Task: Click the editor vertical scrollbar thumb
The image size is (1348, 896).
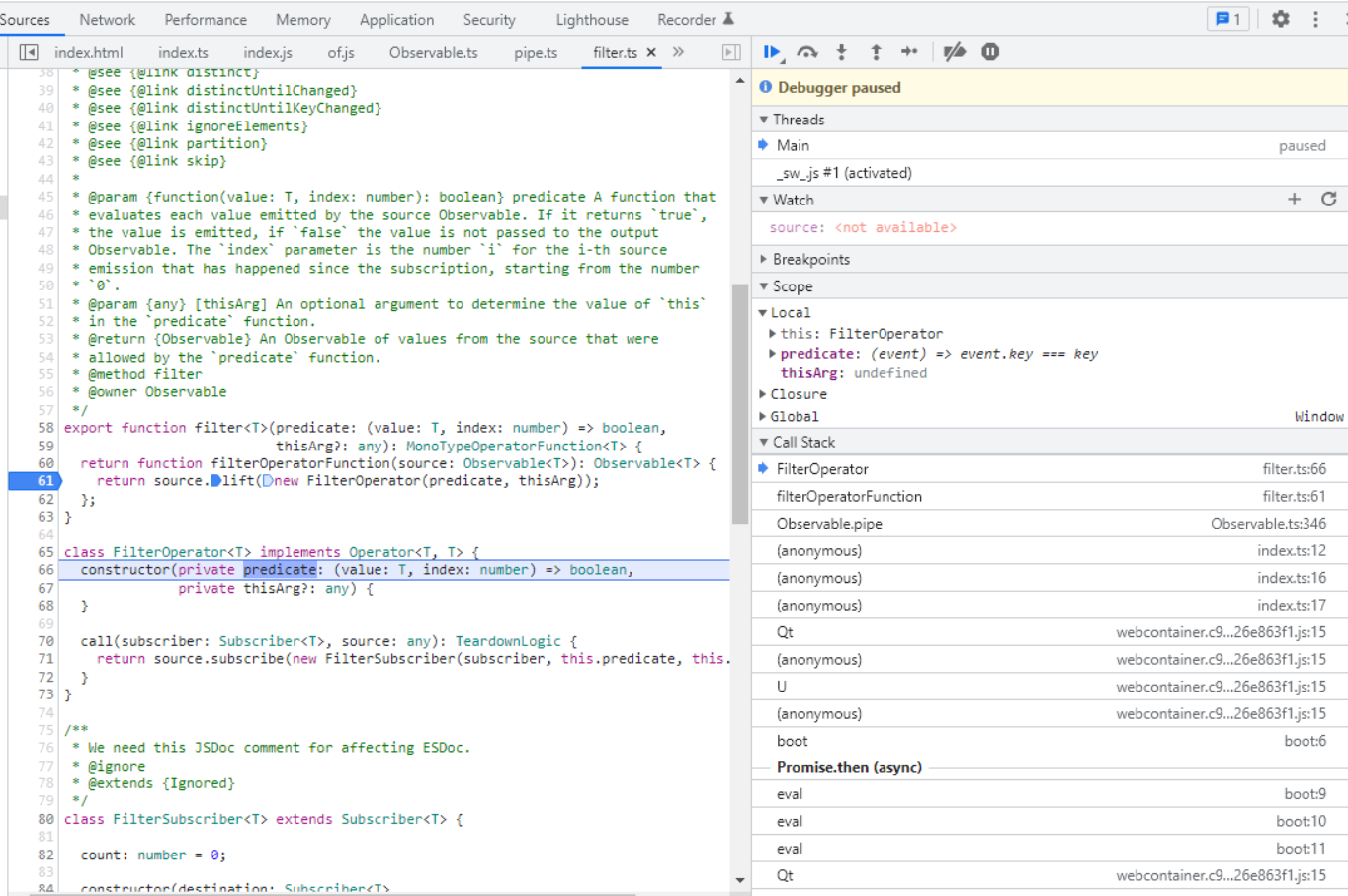Action: pos(740,404)
